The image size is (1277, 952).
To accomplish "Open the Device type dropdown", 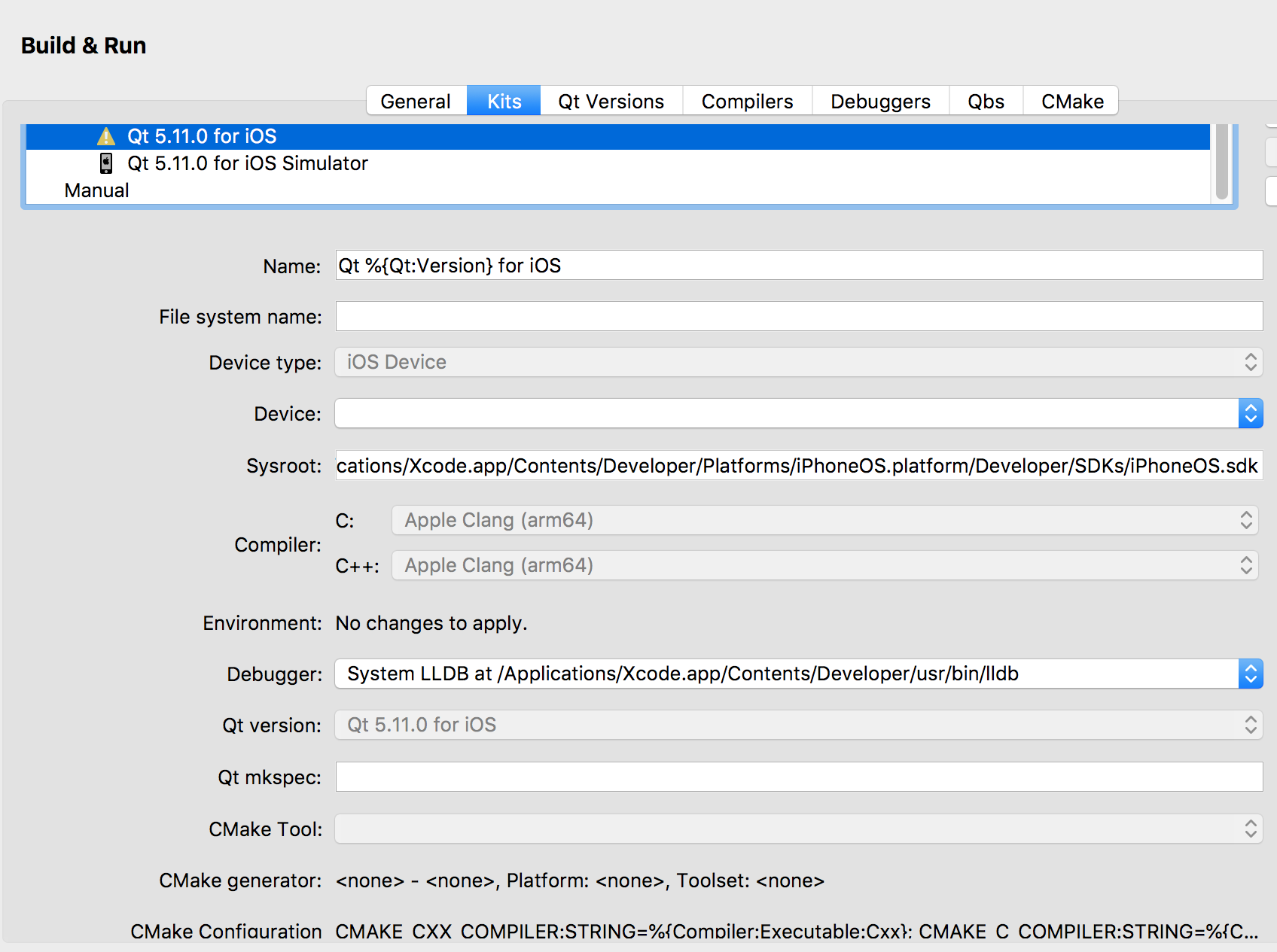I will (798, 362).
